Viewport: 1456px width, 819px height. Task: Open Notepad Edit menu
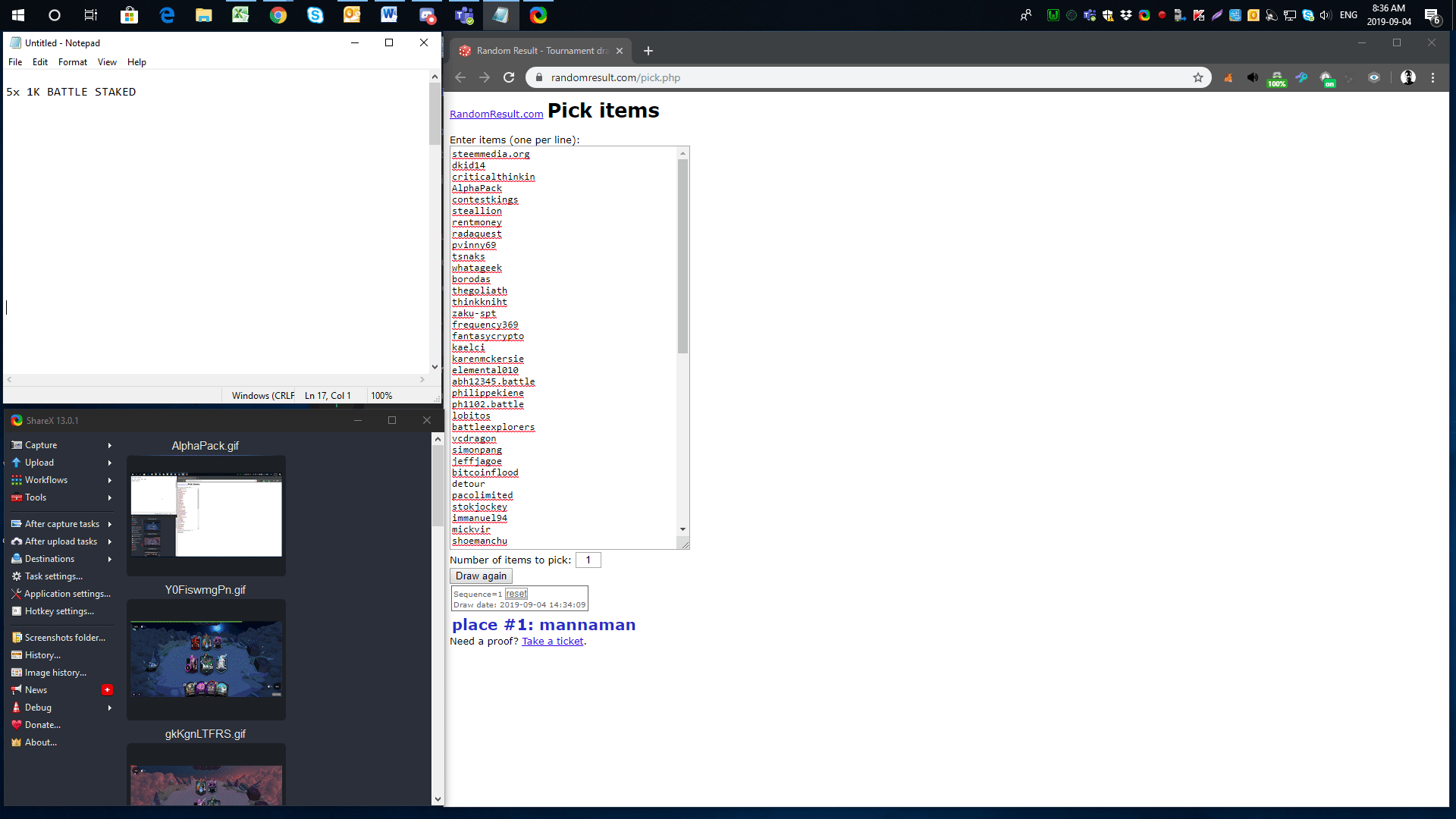40,62
